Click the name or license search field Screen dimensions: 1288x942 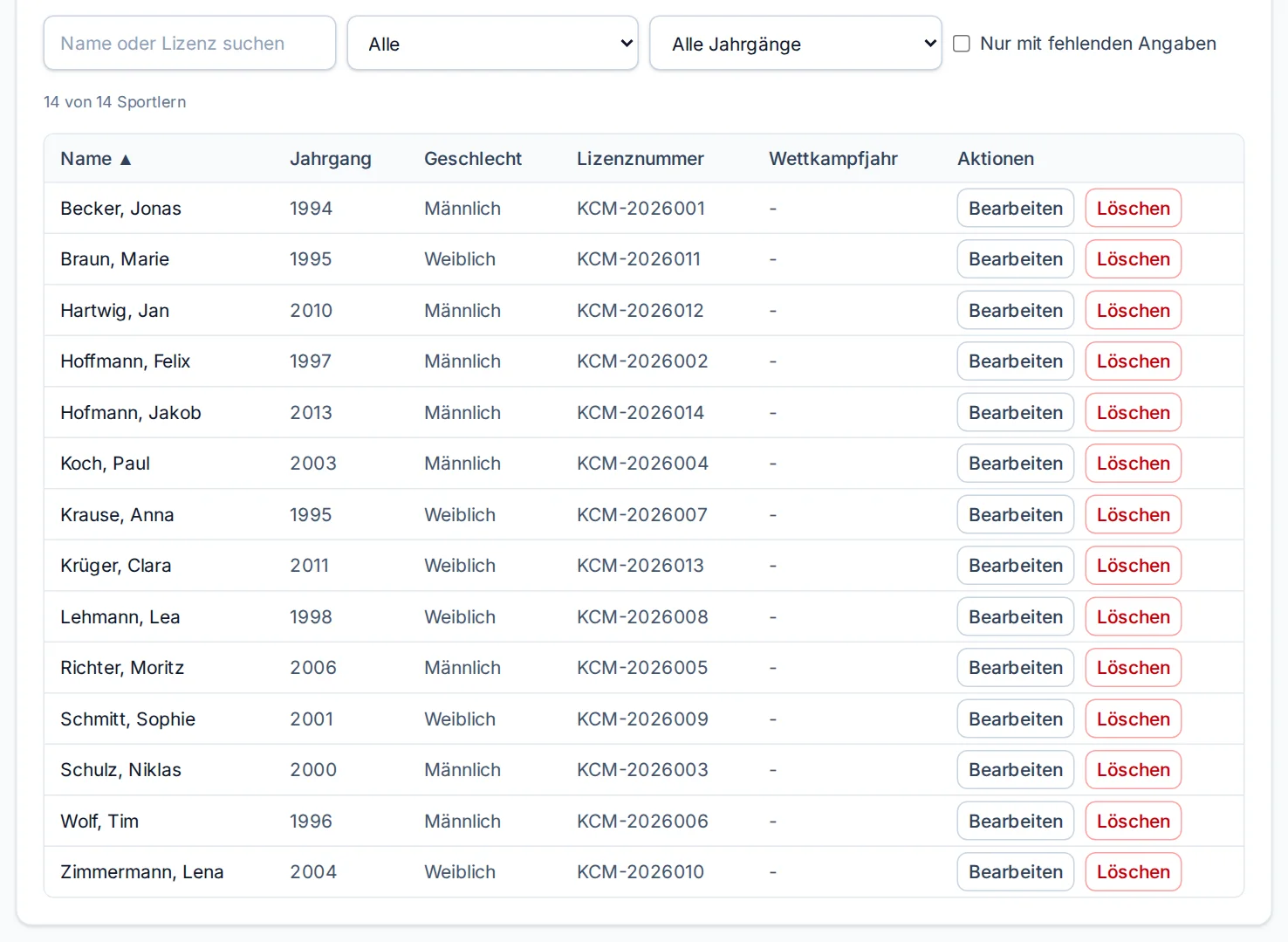[x=189, y=44]
